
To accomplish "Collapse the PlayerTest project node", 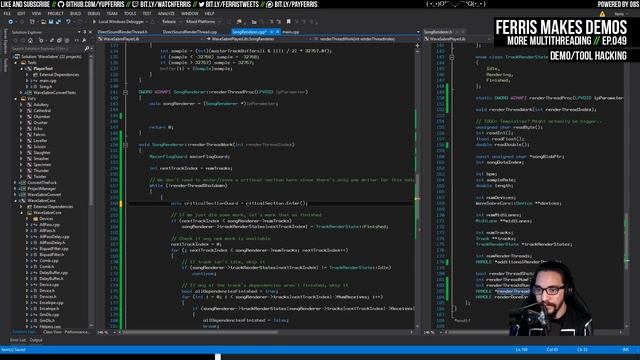I will point(22,69).
